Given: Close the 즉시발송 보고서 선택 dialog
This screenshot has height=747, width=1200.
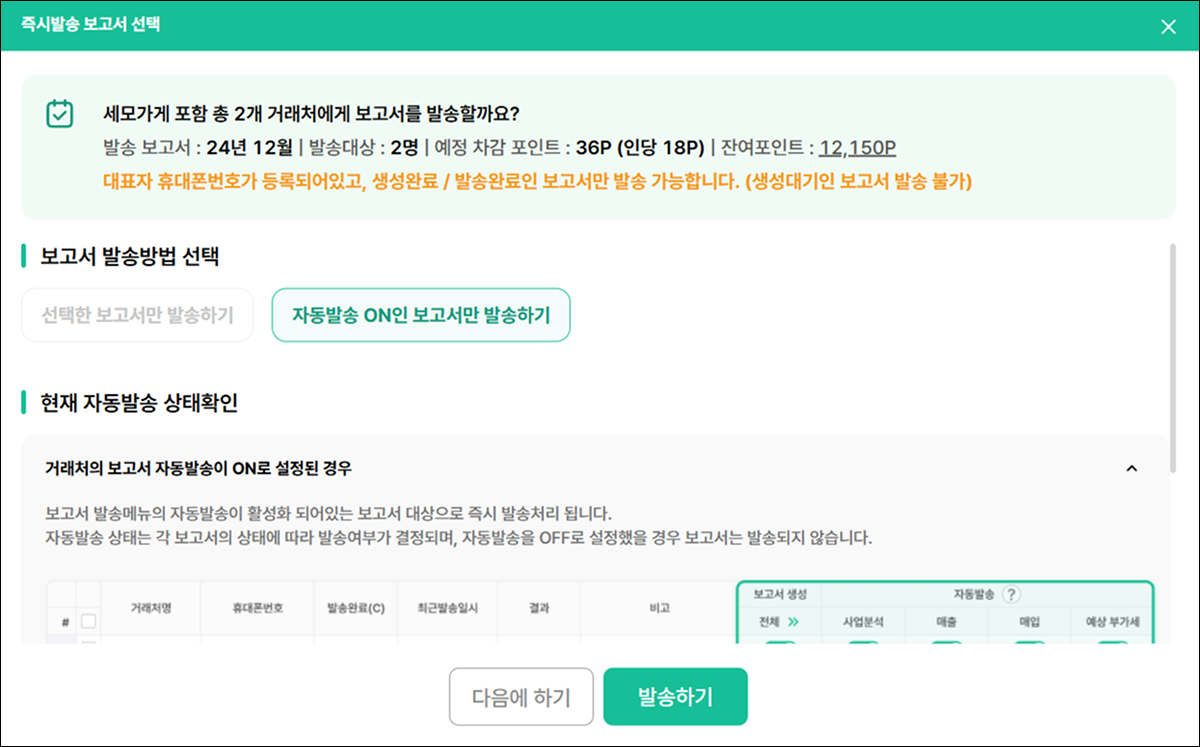Looking at the screenshot, I should point(1168,27).
